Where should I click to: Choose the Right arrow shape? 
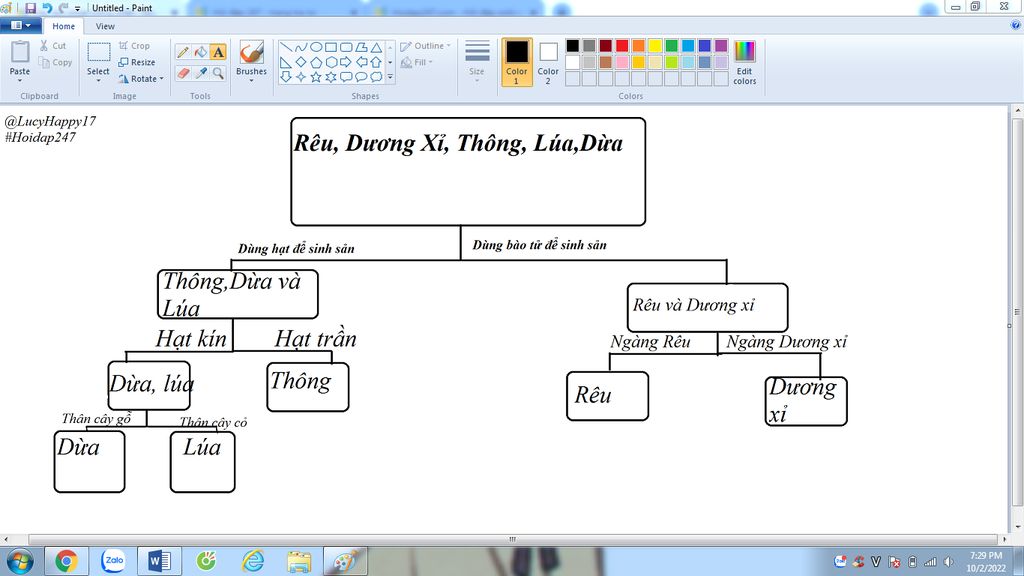click(345, 63)
